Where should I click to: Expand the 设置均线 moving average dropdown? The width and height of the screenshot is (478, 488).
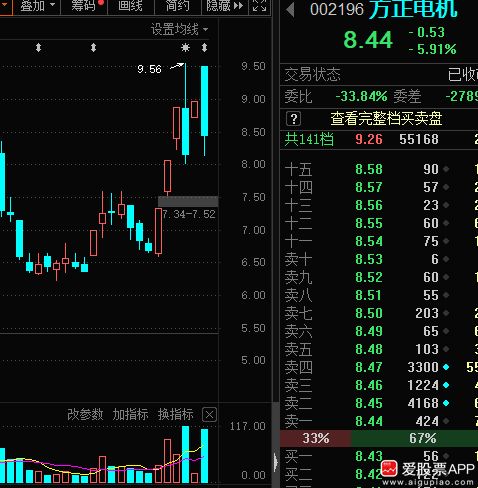point(179,30)
